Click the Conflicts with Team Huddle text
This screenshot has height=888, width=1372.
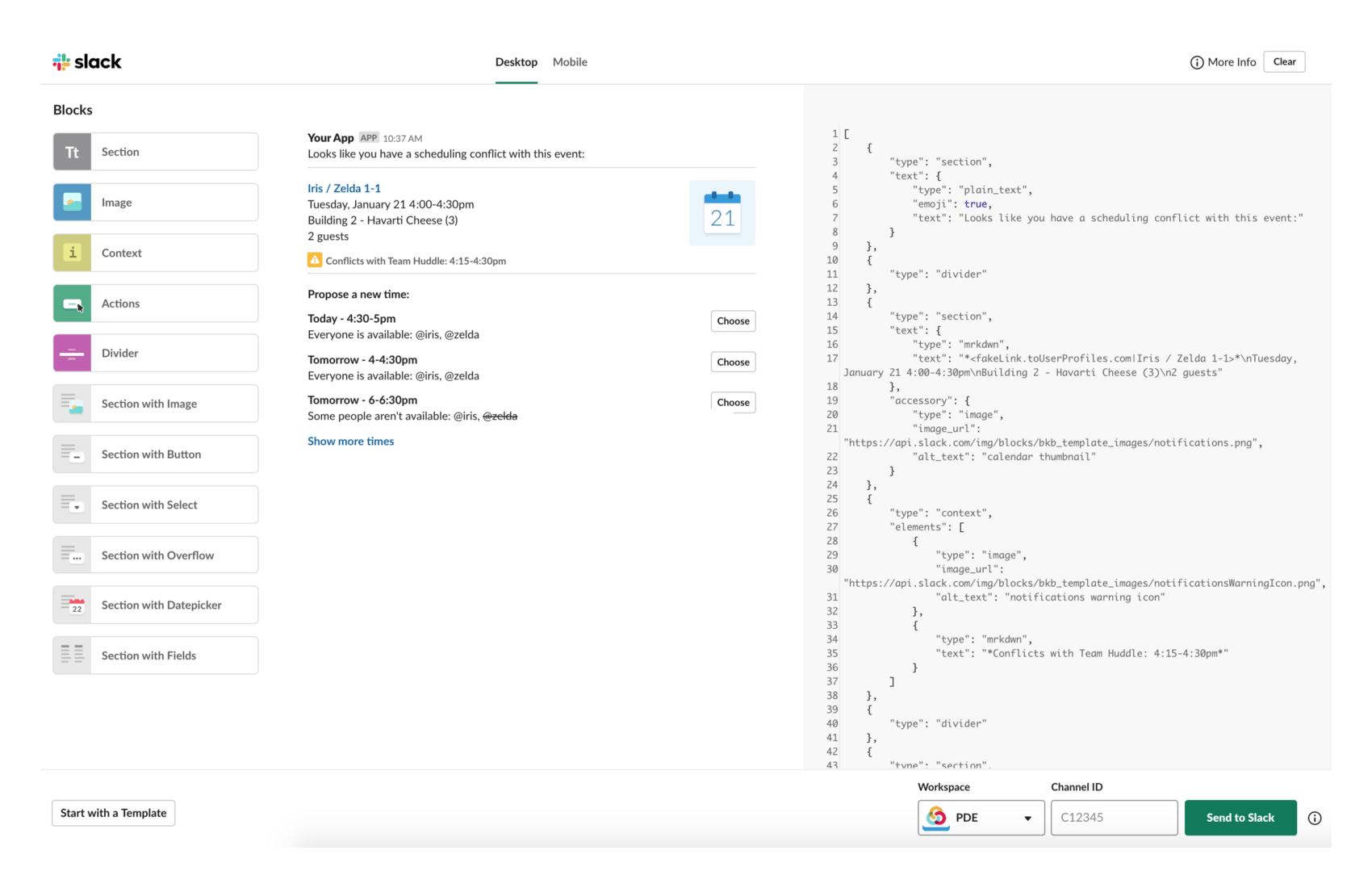[416, 261]
